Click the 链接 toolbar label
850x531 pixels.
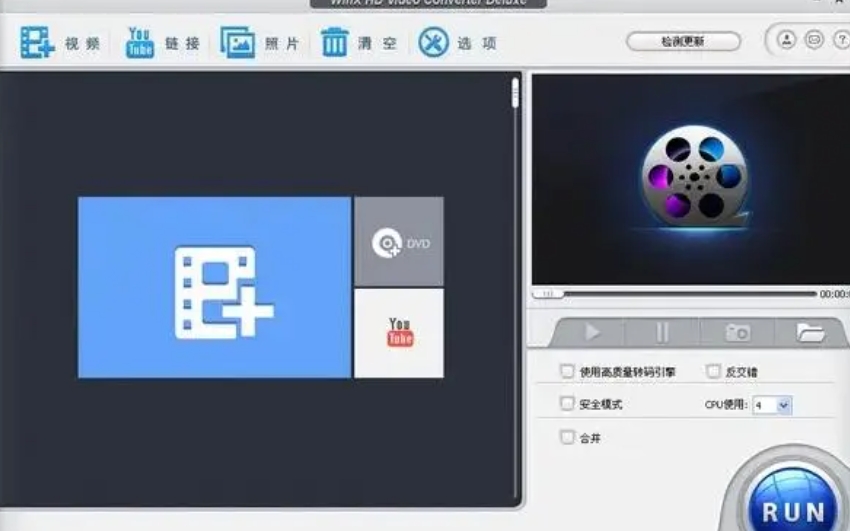[183, 43]
